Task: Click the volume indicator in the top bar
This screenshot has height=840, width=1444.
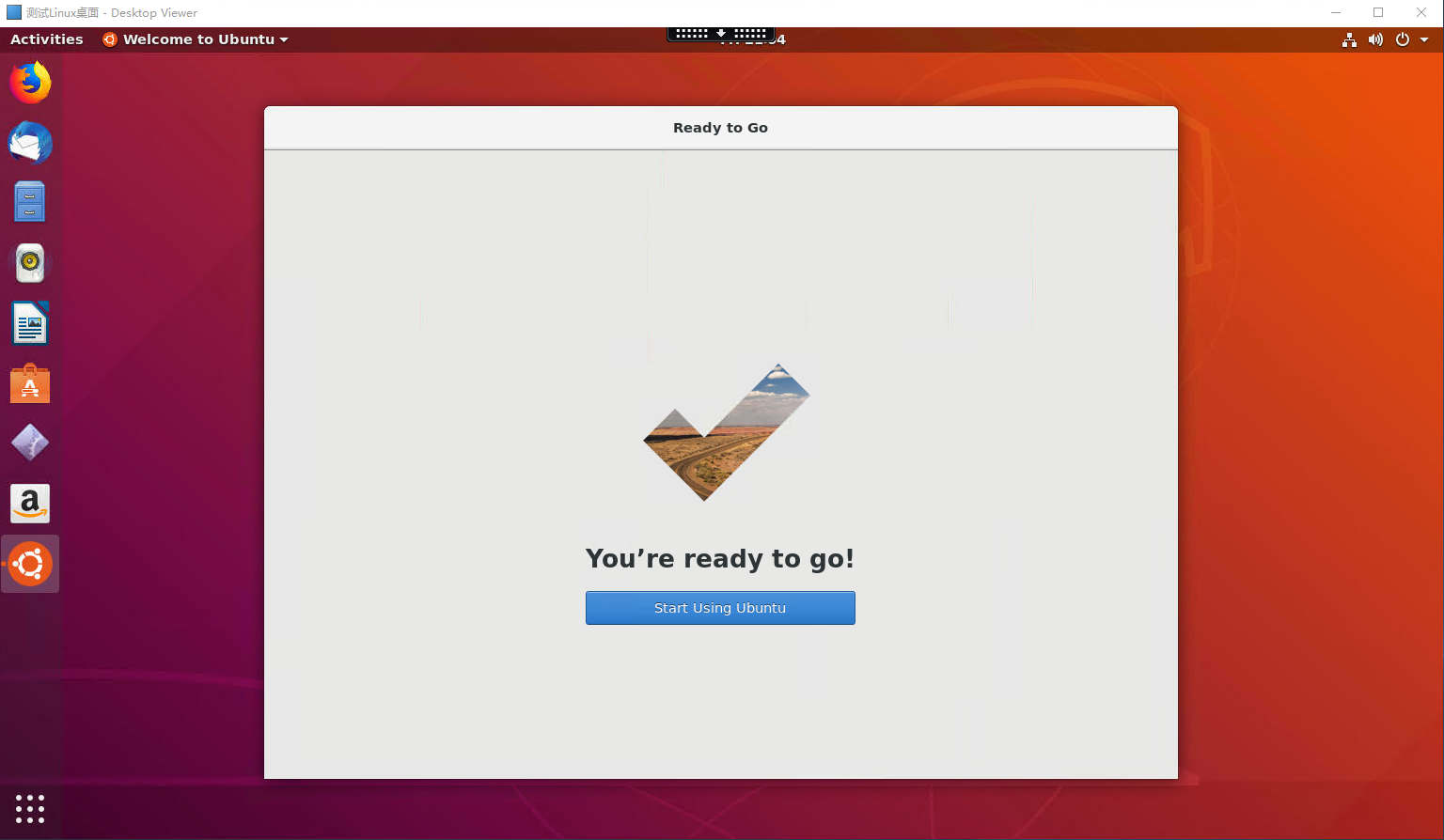Action: click(x=1375, y=39)
